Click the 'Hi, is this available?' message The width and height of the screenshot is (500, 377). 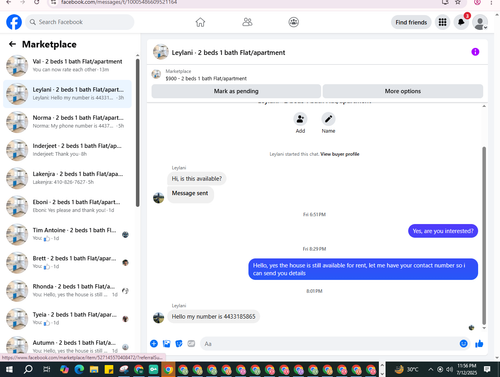click(197, 179)
